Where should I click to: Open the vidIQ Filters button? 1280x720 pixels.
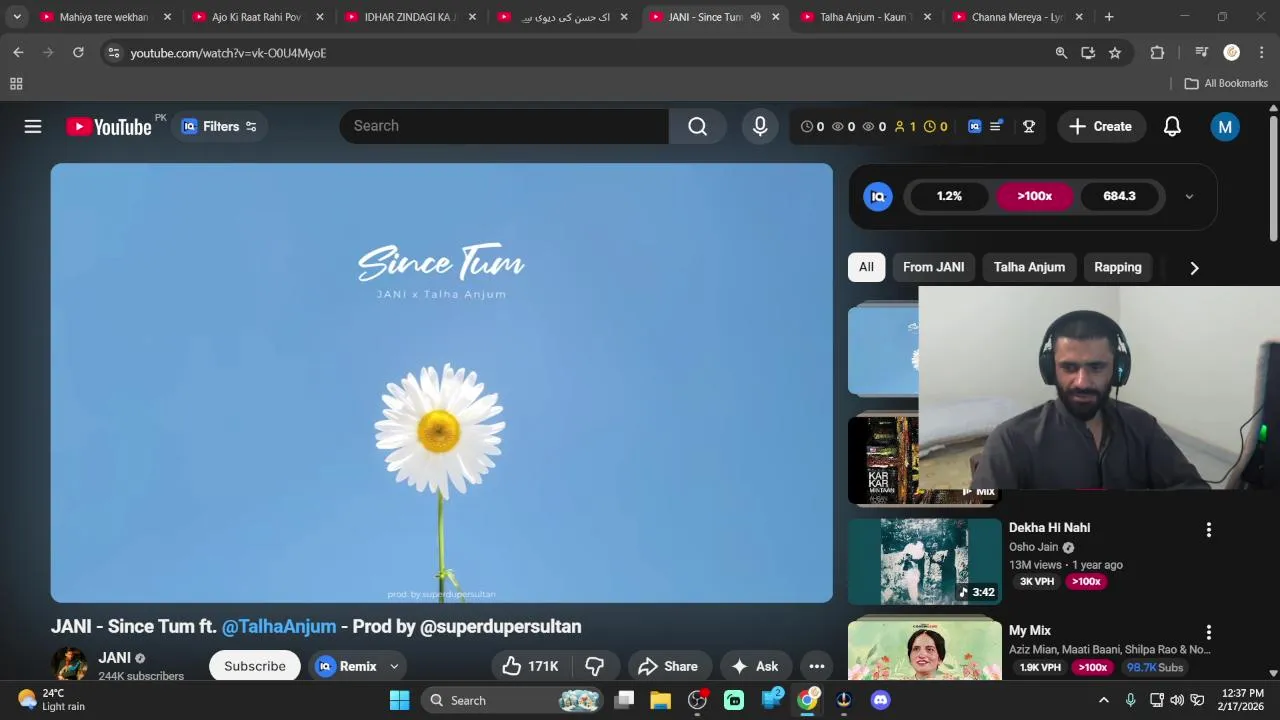coord(219,126)
